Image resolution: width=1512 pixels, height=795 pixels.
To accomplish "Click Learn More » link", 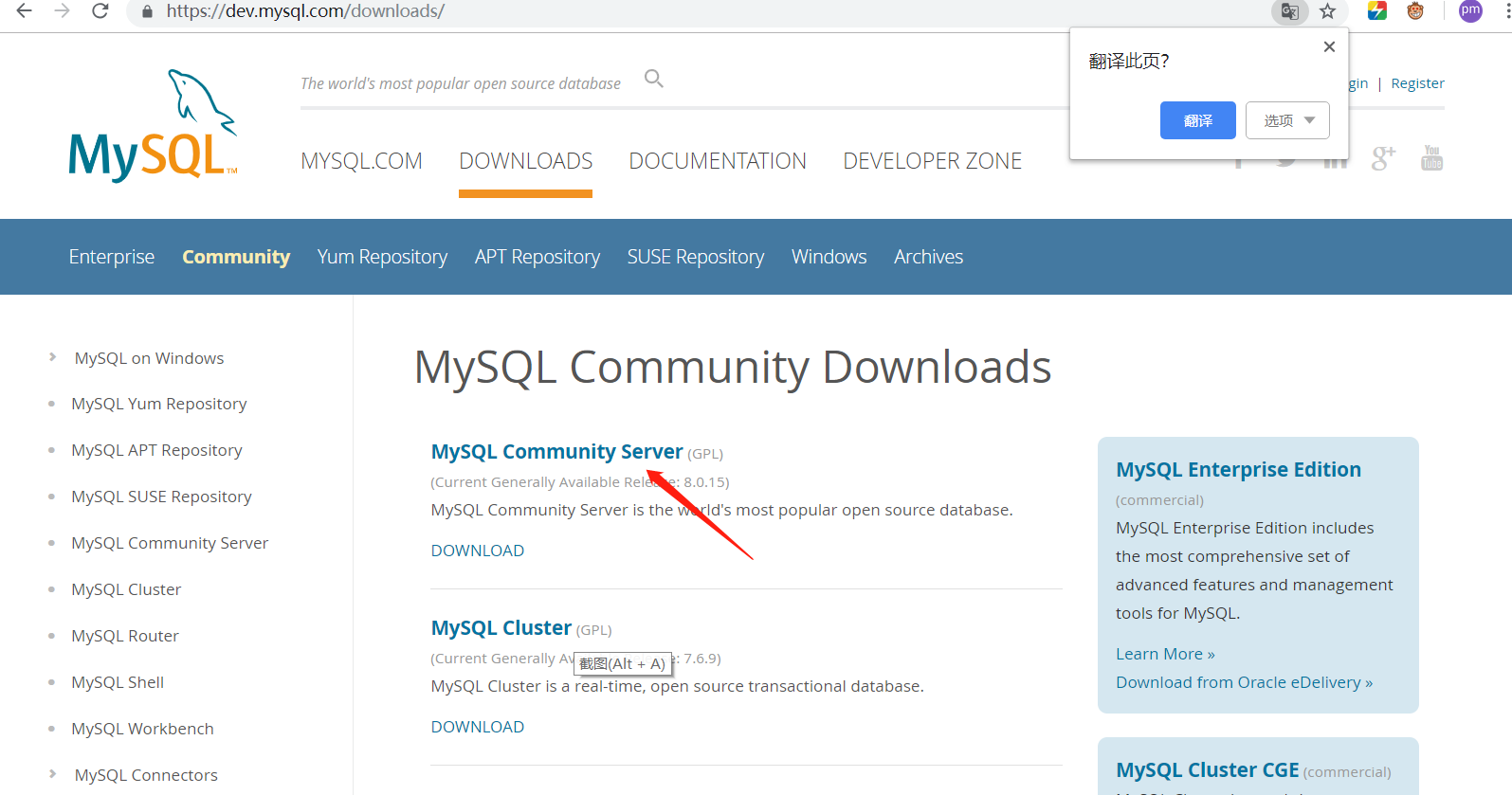I will click(1165, 654).
